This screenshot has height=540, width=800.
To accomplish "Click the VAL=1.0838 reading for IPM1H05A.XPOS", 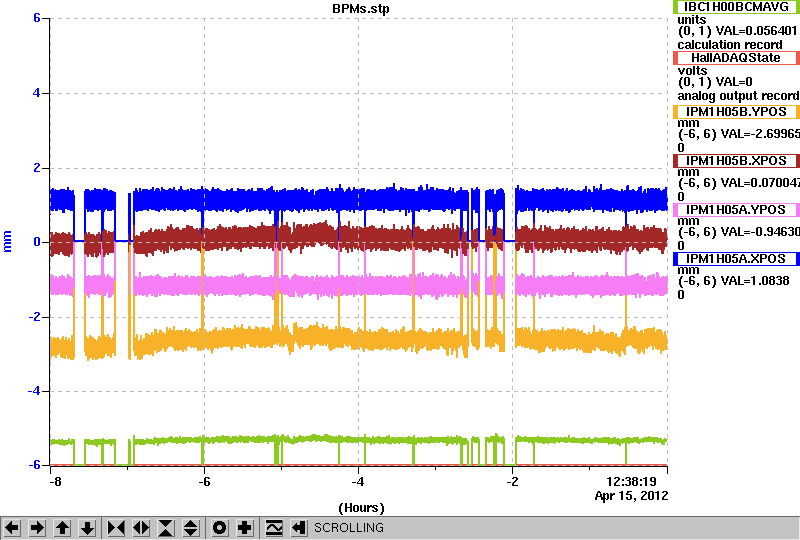I will tap(753, 281).
